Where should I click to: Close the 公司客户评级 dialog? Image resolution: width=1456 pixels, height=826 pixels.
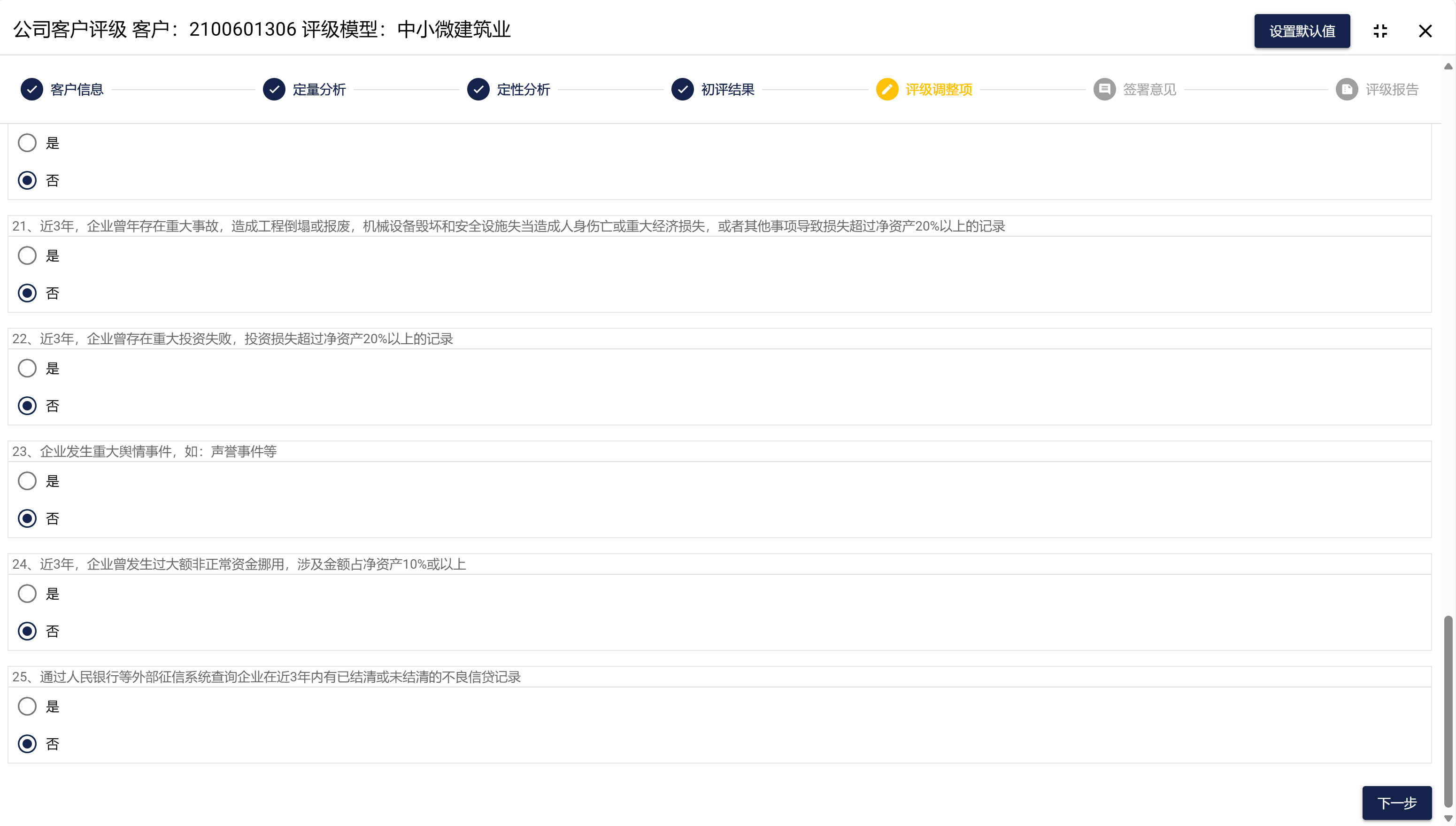coord(1425,31)
